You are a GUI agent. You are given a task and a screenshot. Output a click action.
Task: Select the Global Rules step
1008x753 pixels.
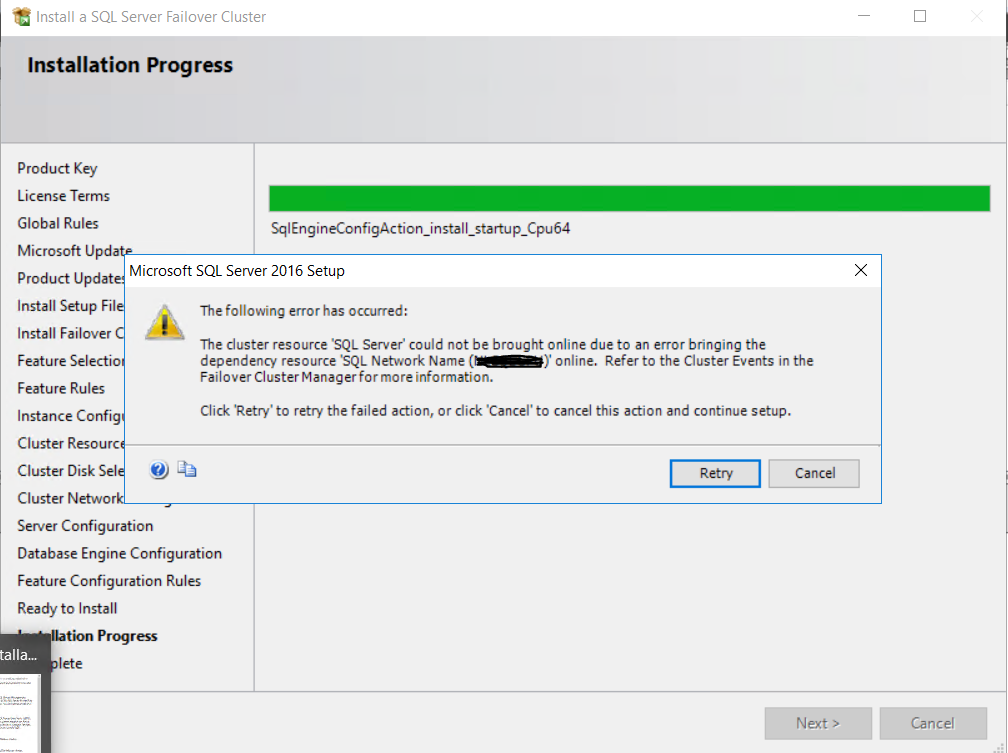(58, 223)
